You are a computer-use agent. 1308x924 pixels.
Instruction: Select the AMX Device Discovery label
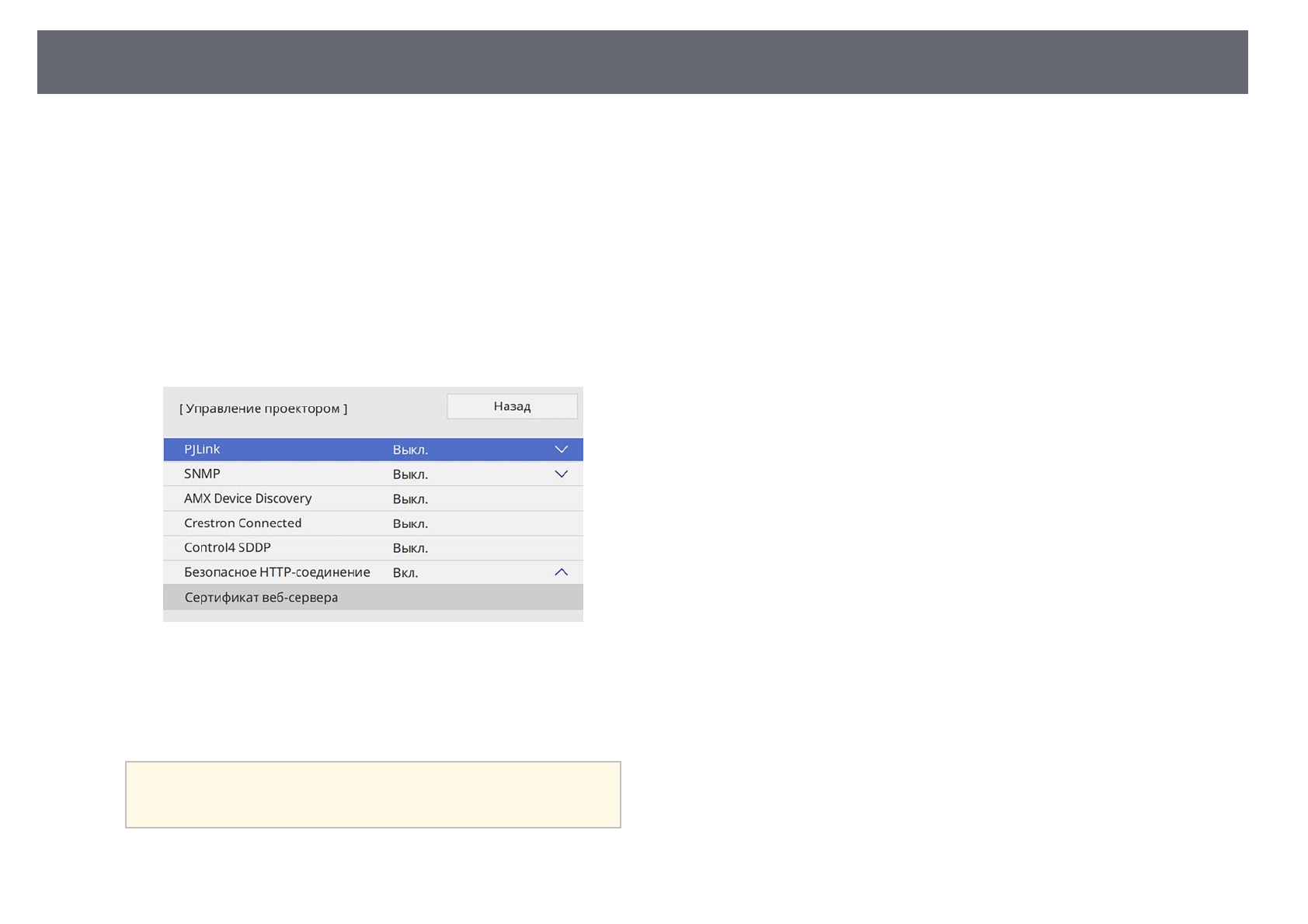(248, 498)
